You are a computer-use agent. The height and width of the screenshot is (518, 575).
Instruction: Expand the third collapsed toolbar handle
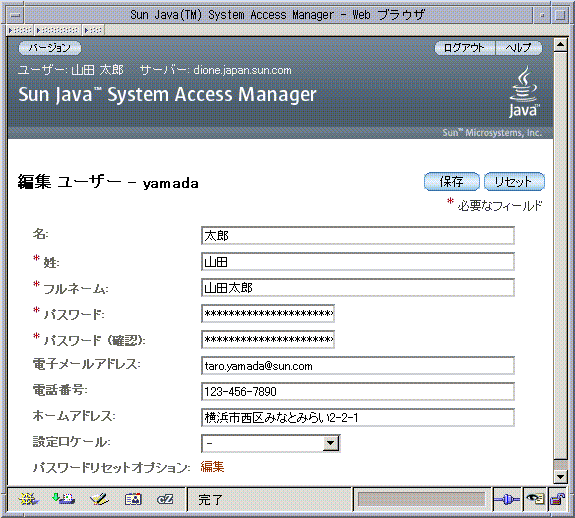point(93,30)
